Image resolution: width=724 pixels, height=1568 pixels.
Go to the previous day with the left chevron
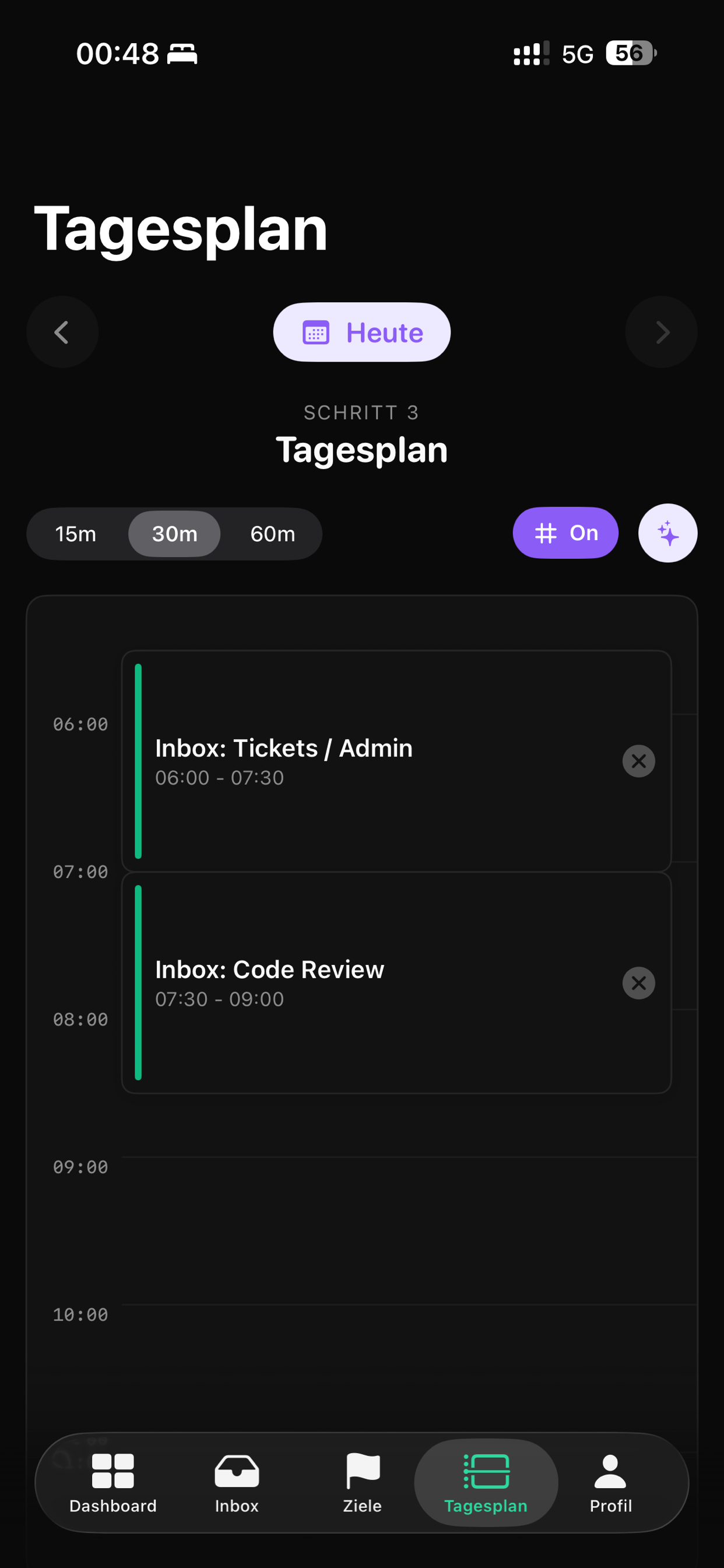(x=62, y=332)
